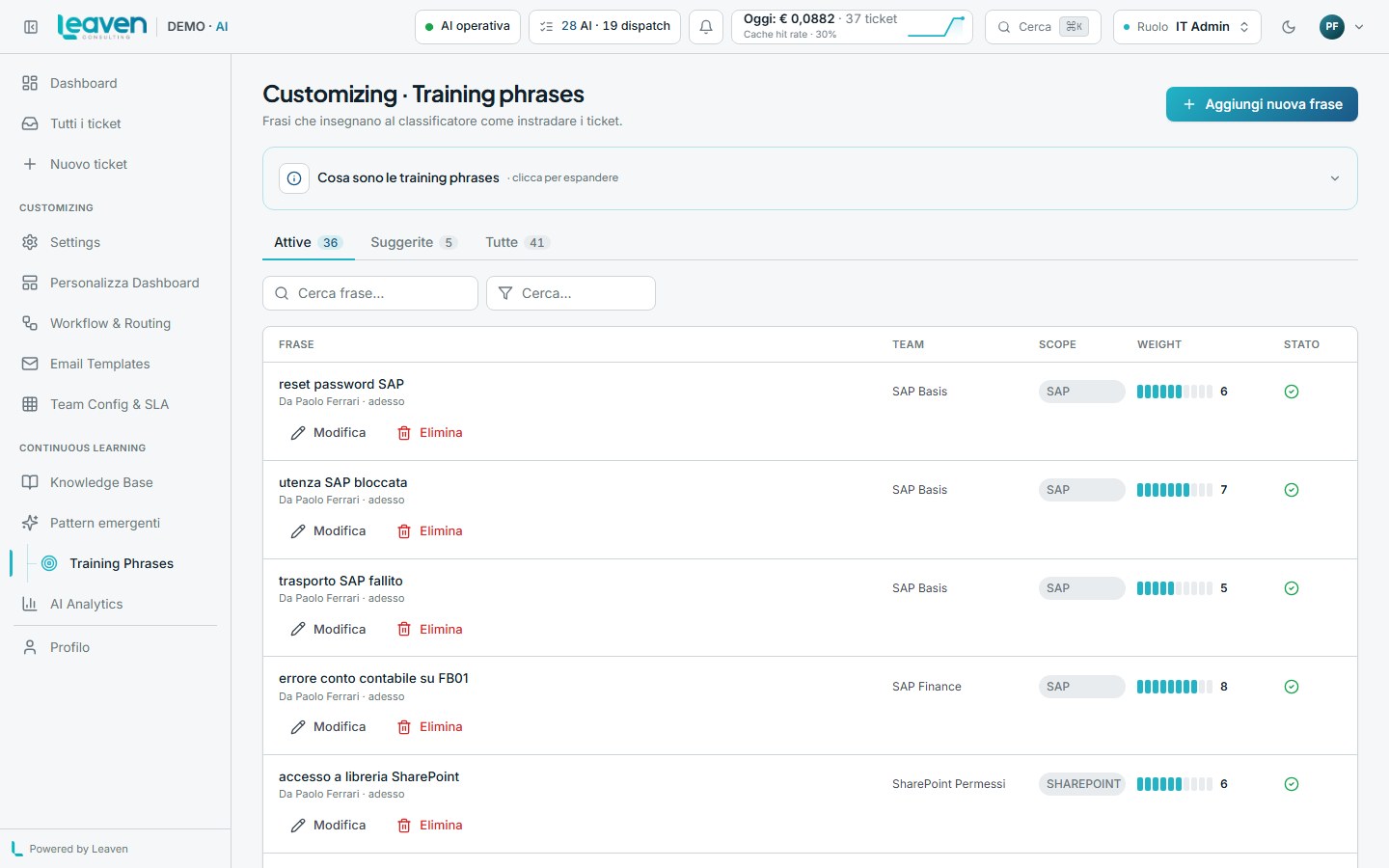
Task: Delete phrase accesso a libreria SharePoint
Action: [430, 826]
